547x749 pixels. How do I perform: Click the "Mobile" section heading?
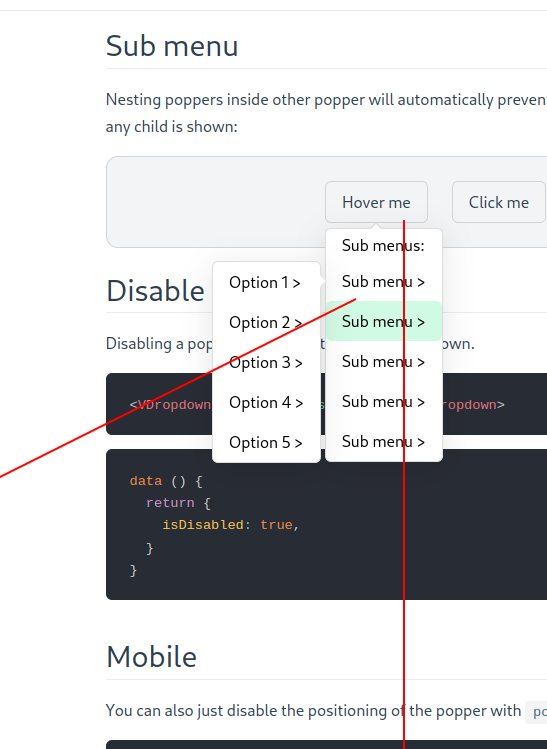coord(151,656)
